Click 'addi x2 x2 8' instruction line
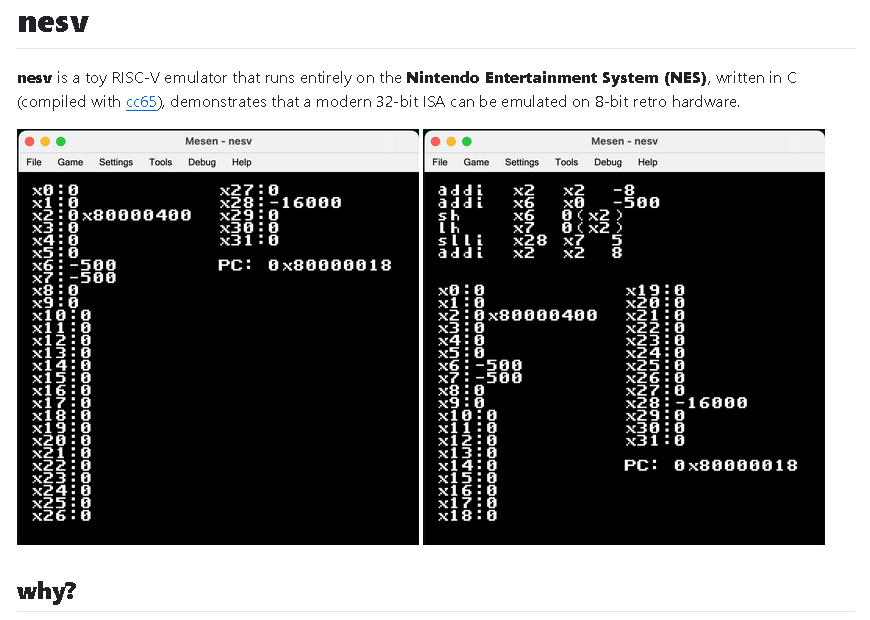Image resolution: width=870 pixels, height=620 pixels. [x=530, y=253]
